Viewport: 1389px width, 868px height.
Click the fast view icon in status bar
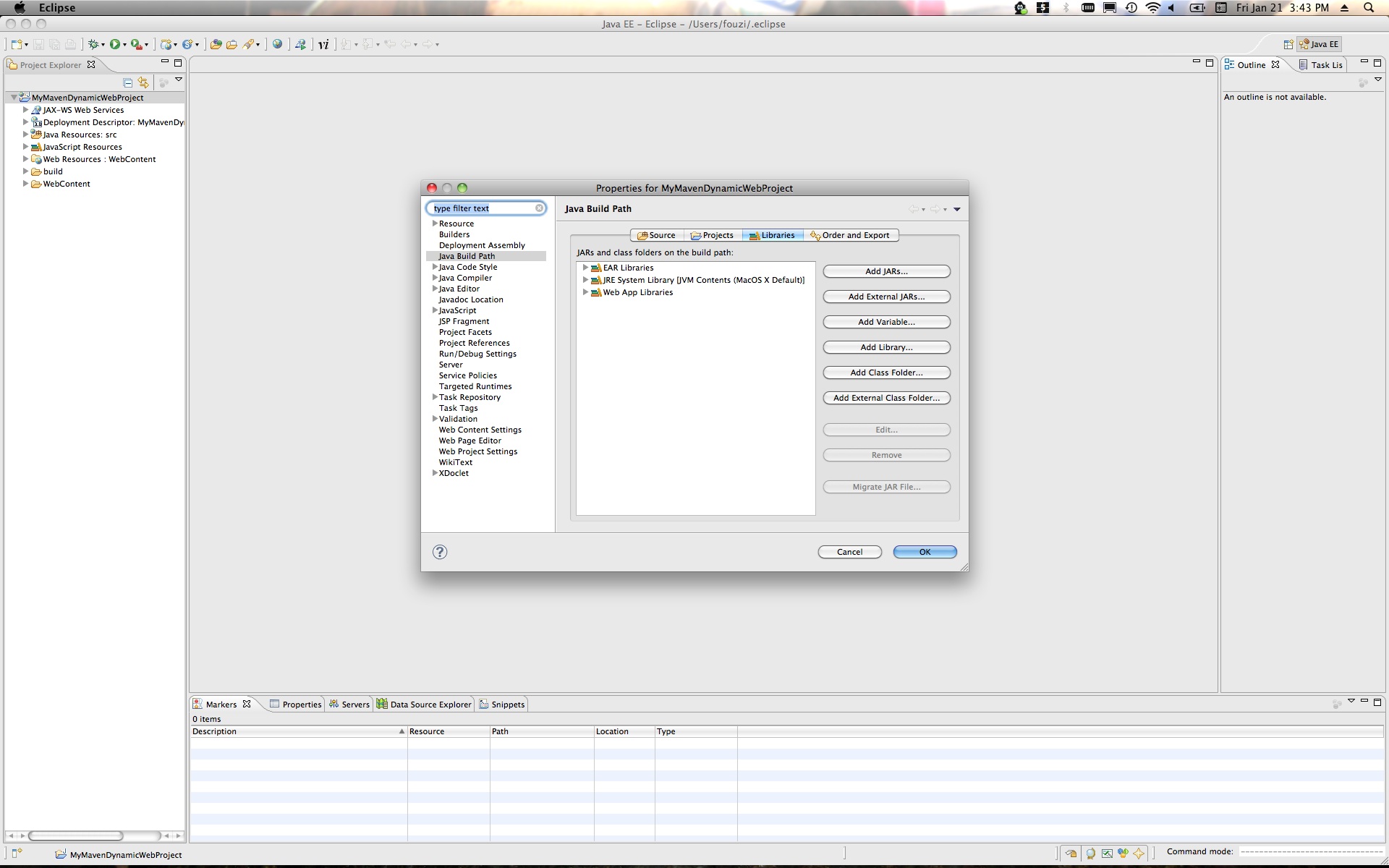coord(17,854)
